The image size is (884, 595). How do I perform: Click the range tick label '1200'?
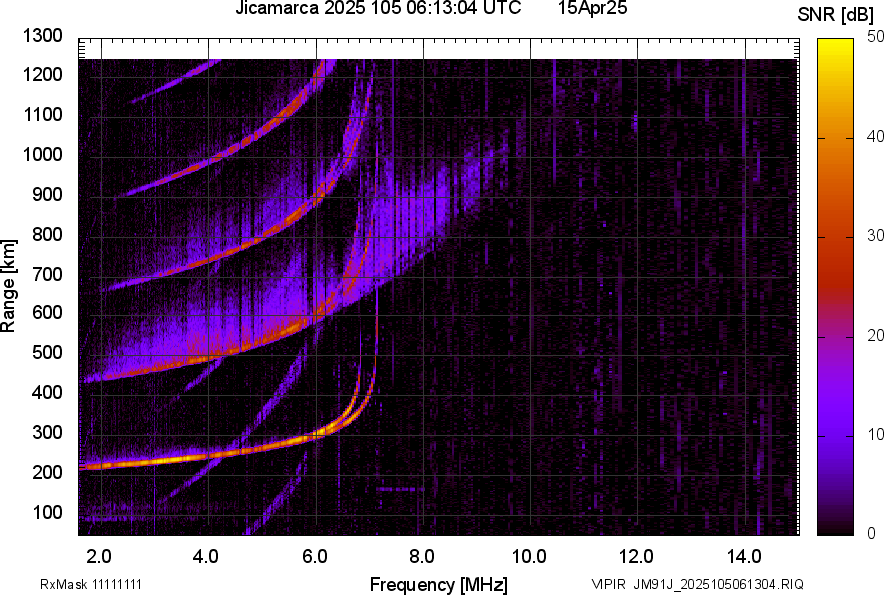[x=42, y=74]
